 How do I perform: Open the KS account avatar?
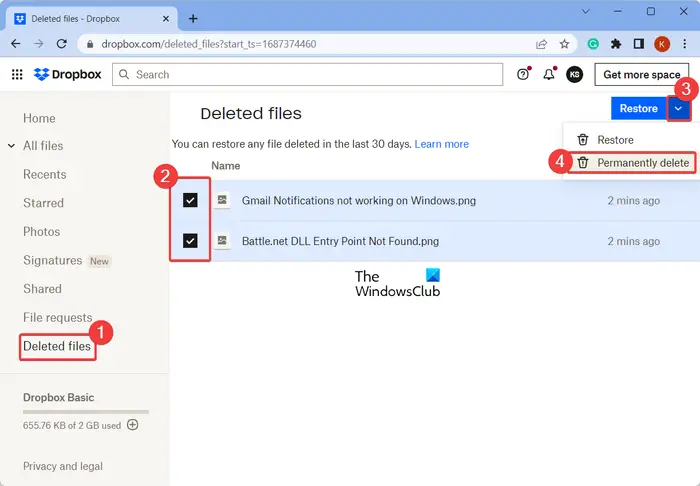pyautogui.click(x=574, y=75)
